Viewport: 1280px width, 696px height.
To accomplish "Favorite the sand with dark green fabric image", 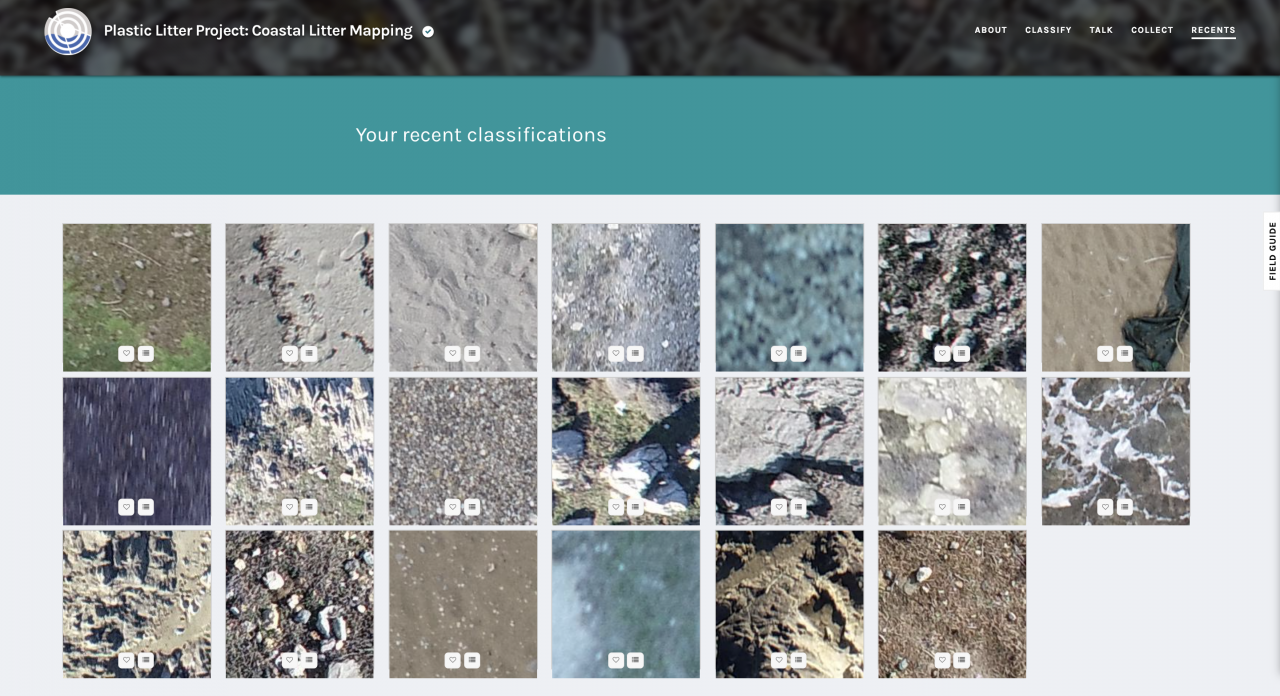I will [x=1105, y=353].
